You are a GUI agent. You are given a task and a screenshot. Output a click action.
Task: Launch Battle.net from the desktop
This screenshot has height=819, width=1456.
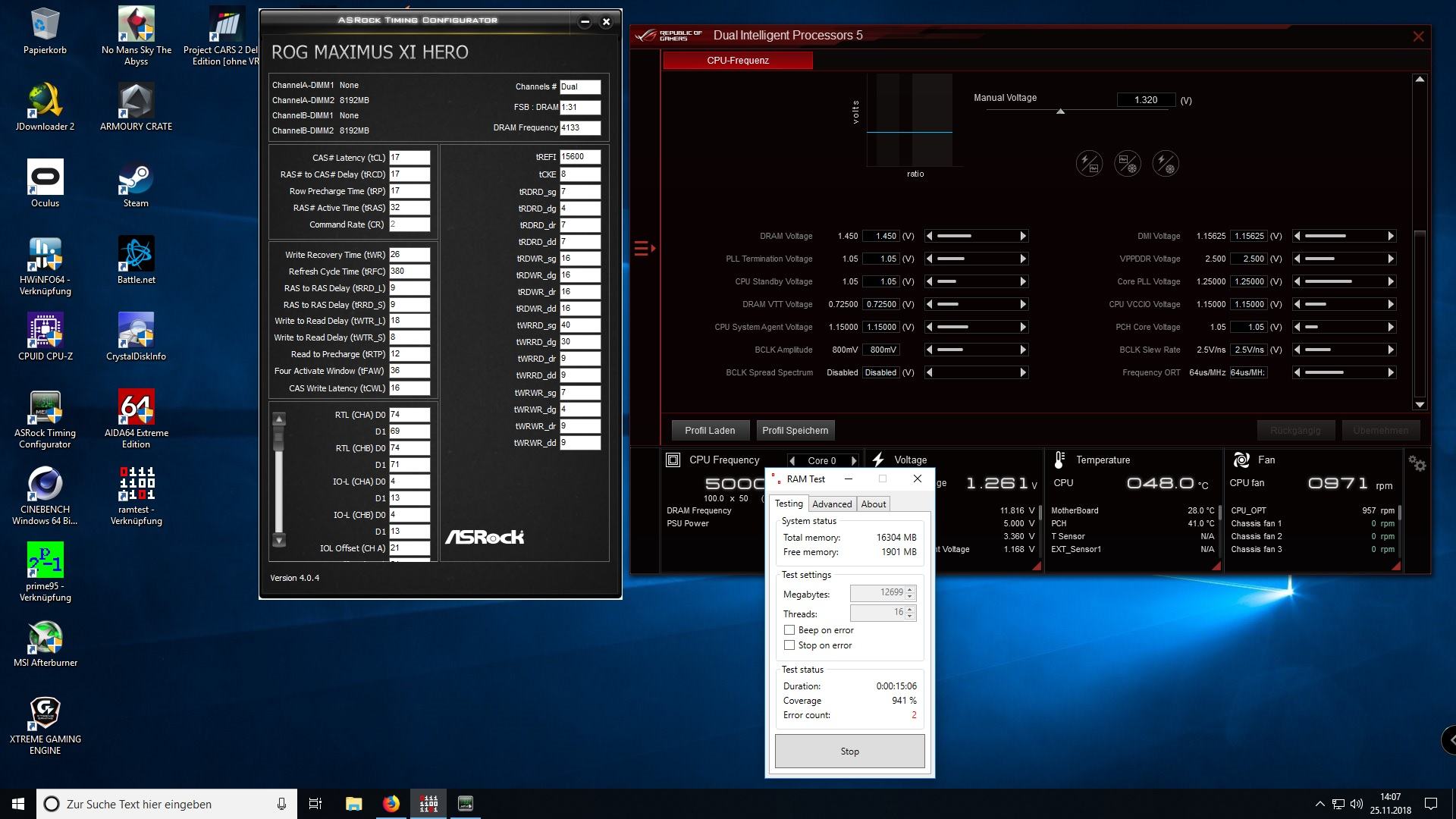[136, 261]
